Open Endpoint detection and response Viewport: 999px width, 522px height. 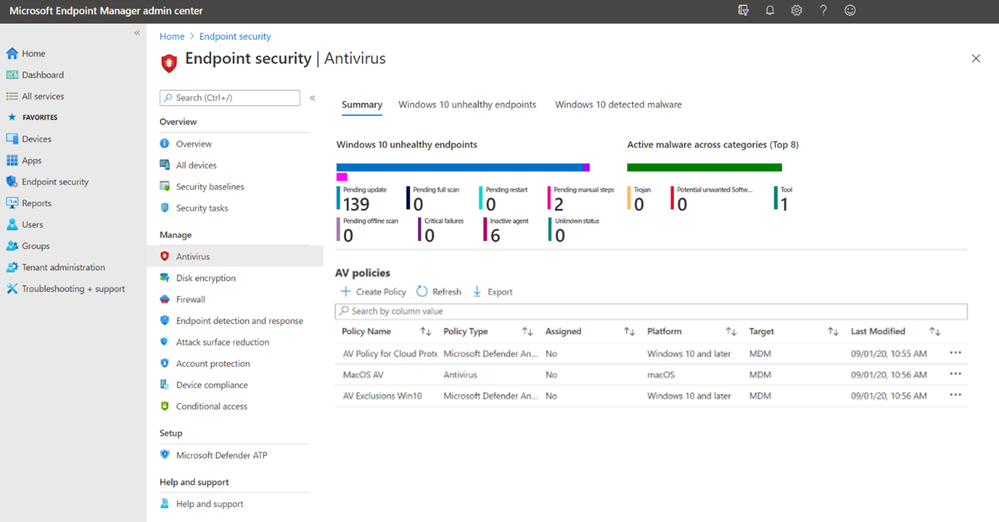(x=240, y=321)
